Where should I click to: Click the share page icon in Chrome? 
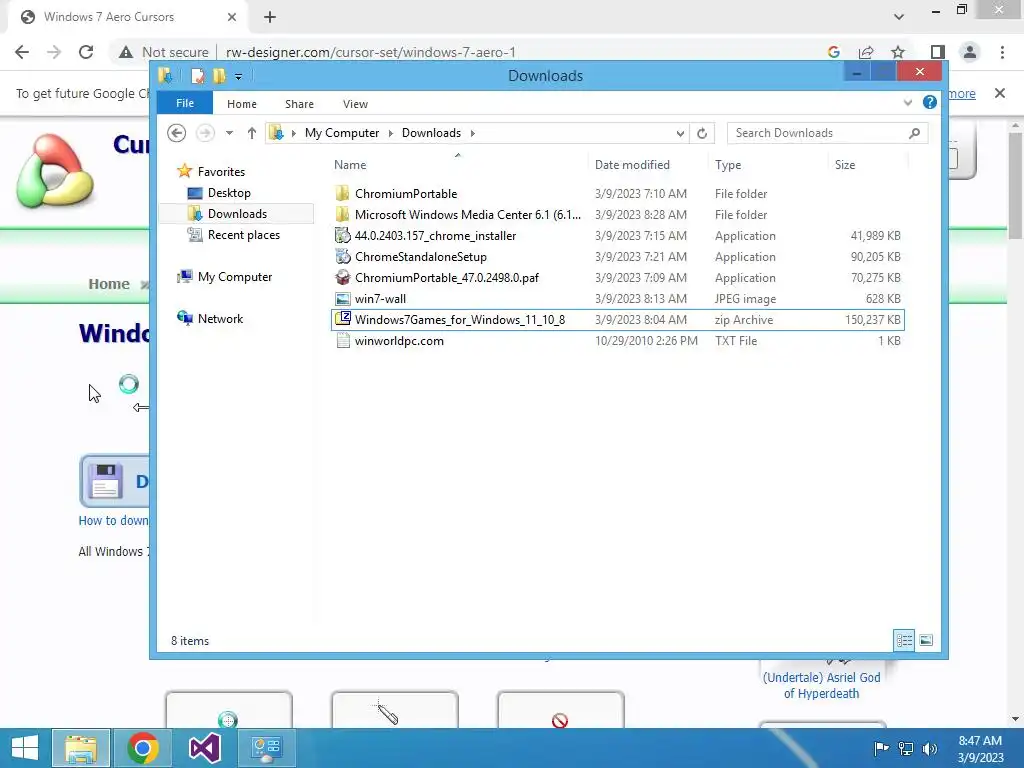pos(866,52)
